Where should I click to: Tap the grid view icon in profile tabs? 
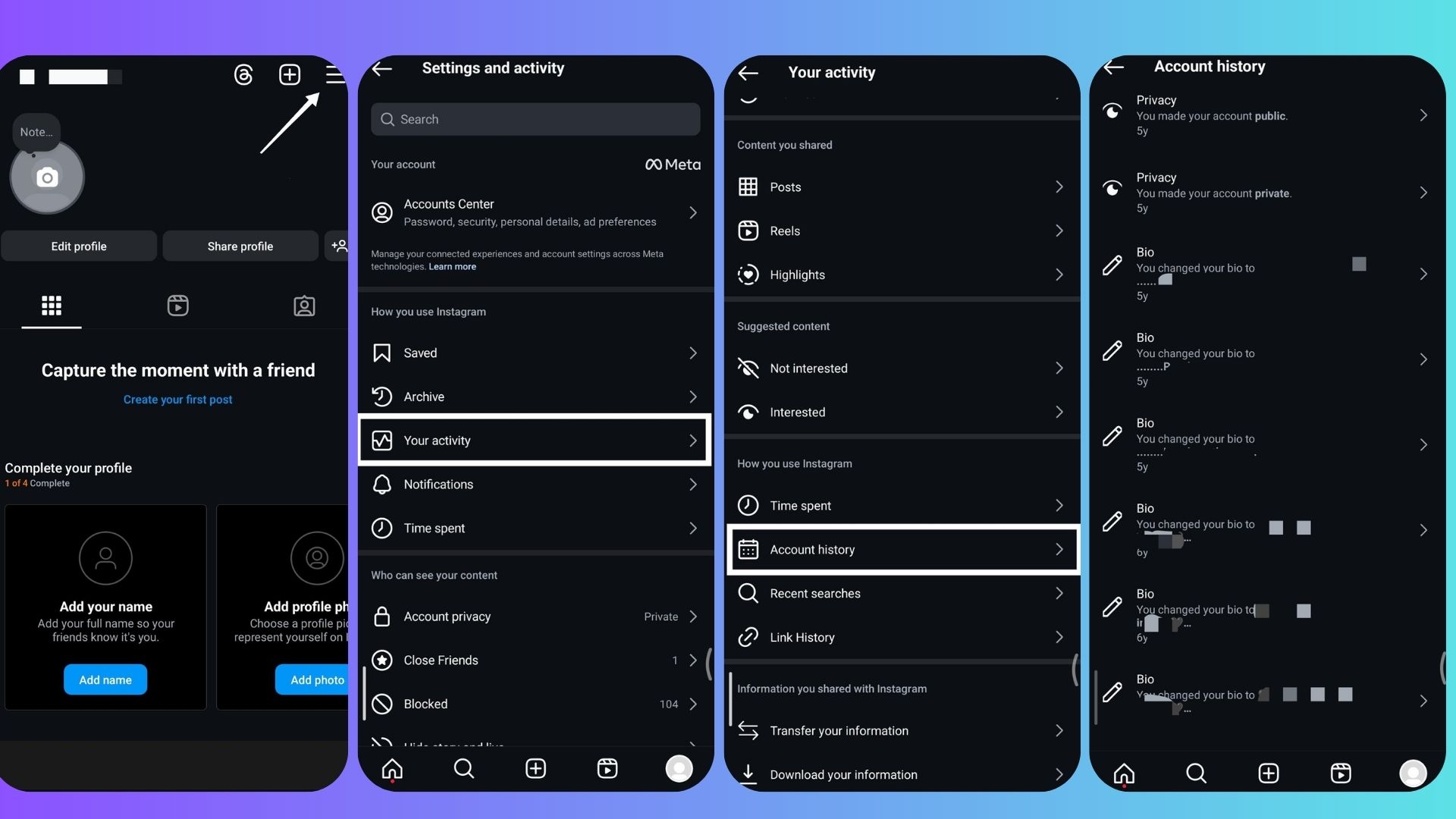pos(50,306)
